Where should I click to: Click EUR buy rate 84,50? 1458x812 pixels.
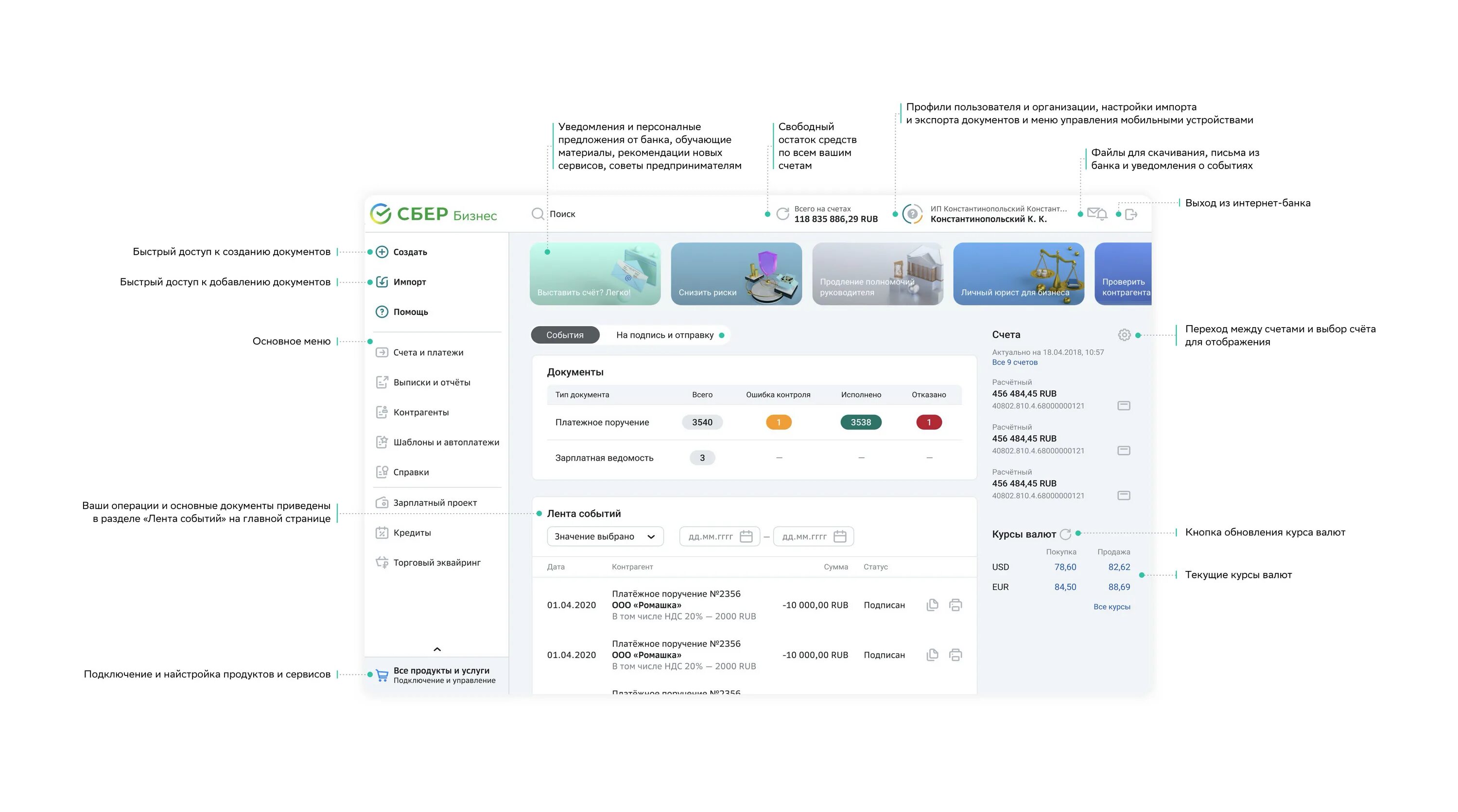click(1065, 587)
